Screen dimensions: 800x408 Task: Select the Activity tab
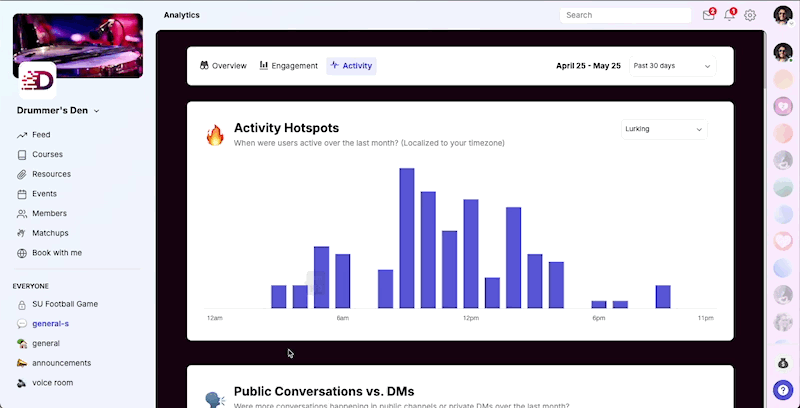[351, 66]
